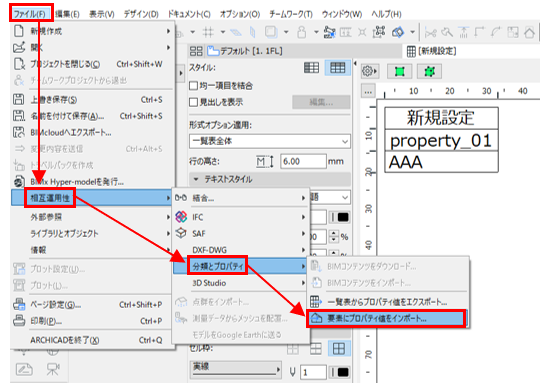Open the IFC submenu
This screenshot has height=388, width=546.
[241, 217]
